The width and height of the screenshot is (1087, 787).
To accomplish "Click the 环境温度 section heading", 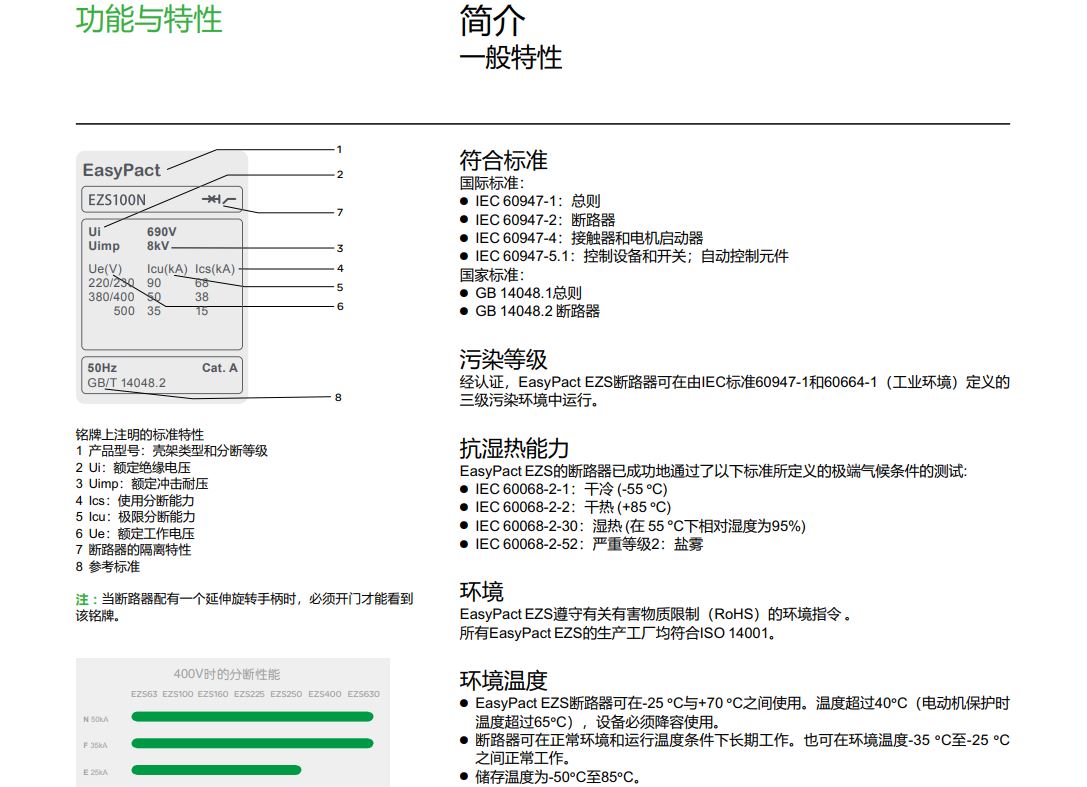I will [503, 680].
